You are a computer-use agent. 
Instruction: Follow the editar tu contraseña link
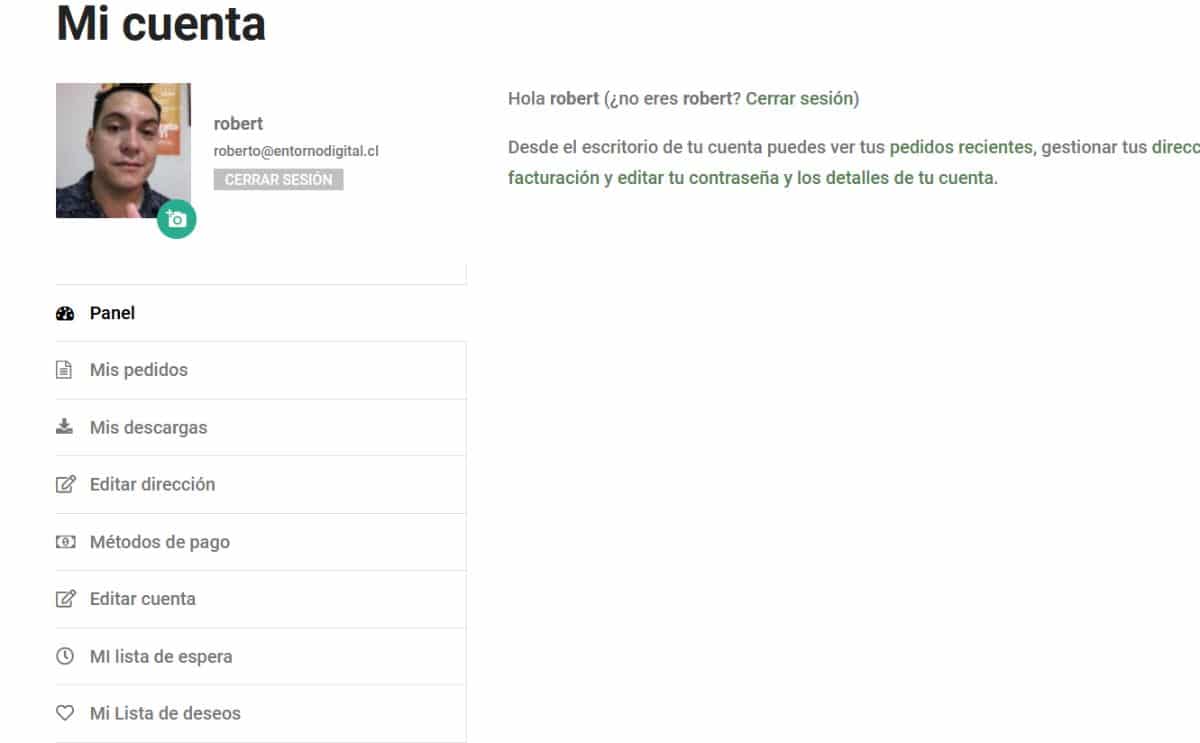click(x=698, y=179)
